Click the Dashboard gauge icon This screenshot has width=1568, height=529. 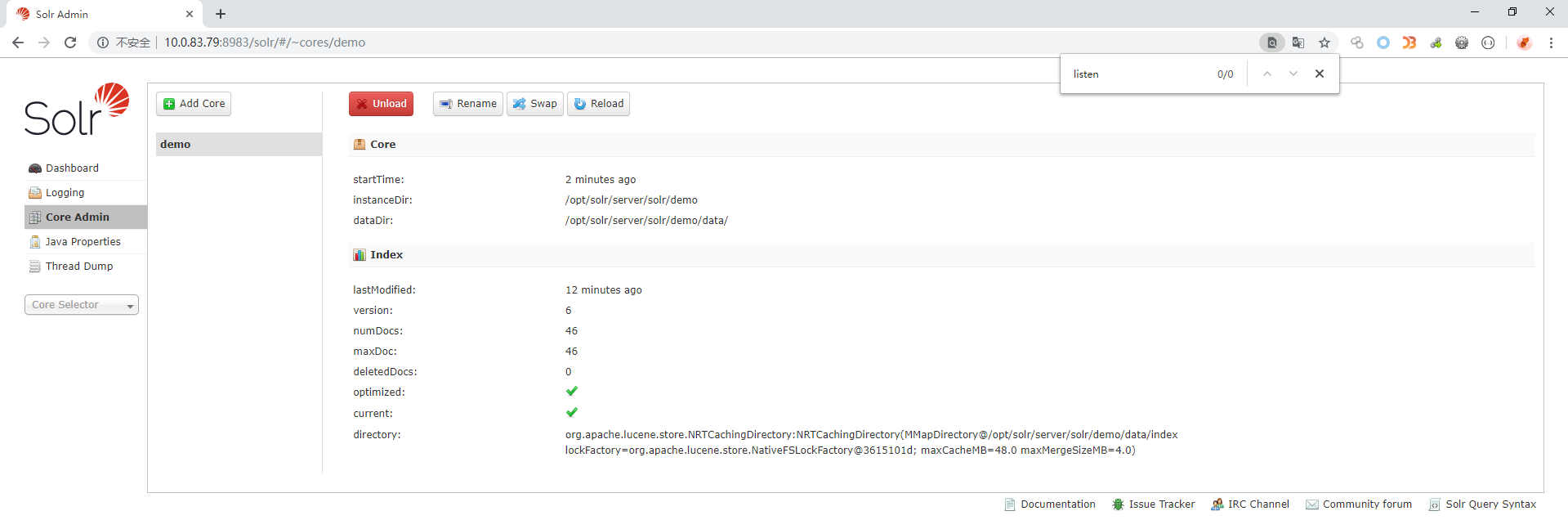pos(35,168)
